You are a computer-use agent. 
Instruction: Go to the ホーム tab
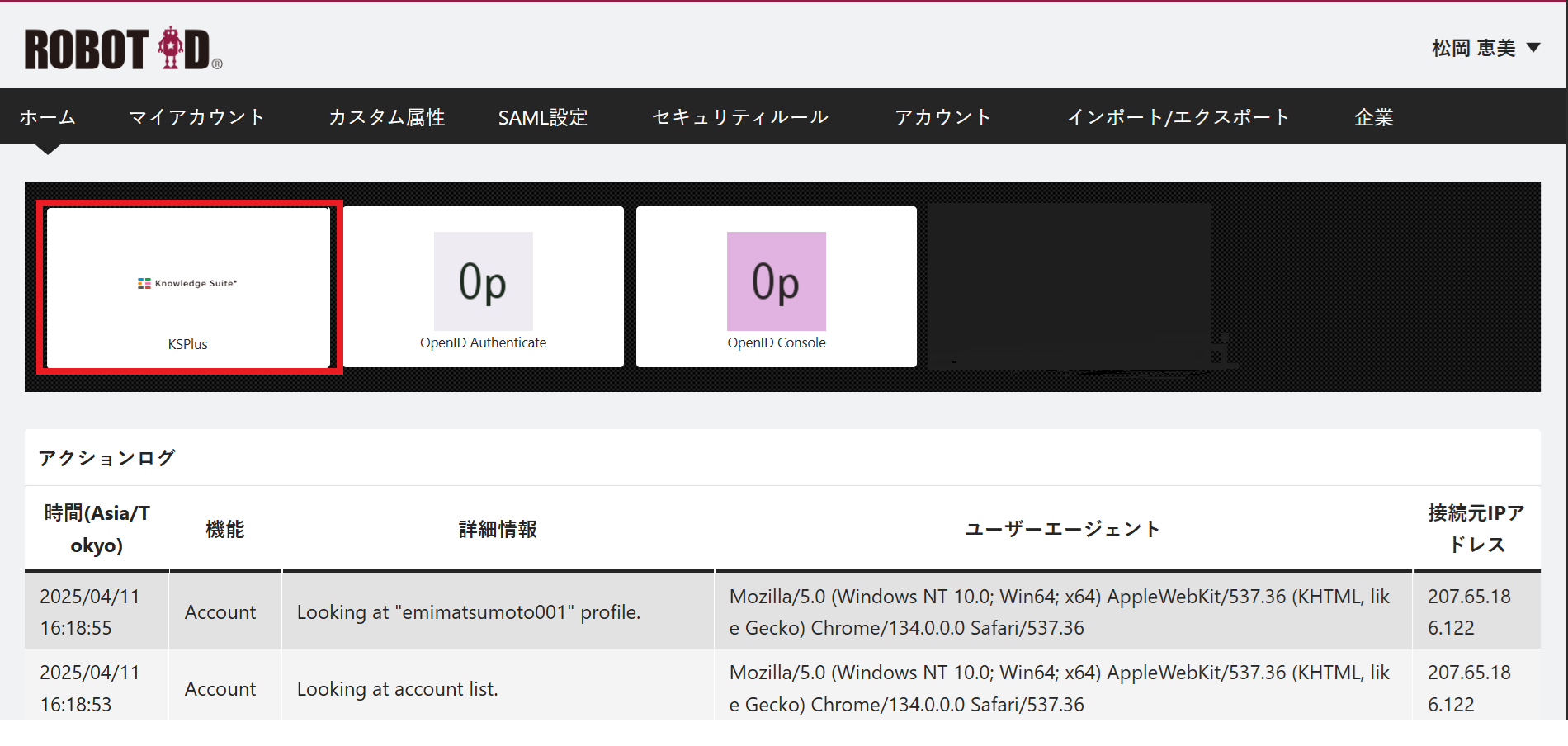pyautogui.click(x=48, y=117)
